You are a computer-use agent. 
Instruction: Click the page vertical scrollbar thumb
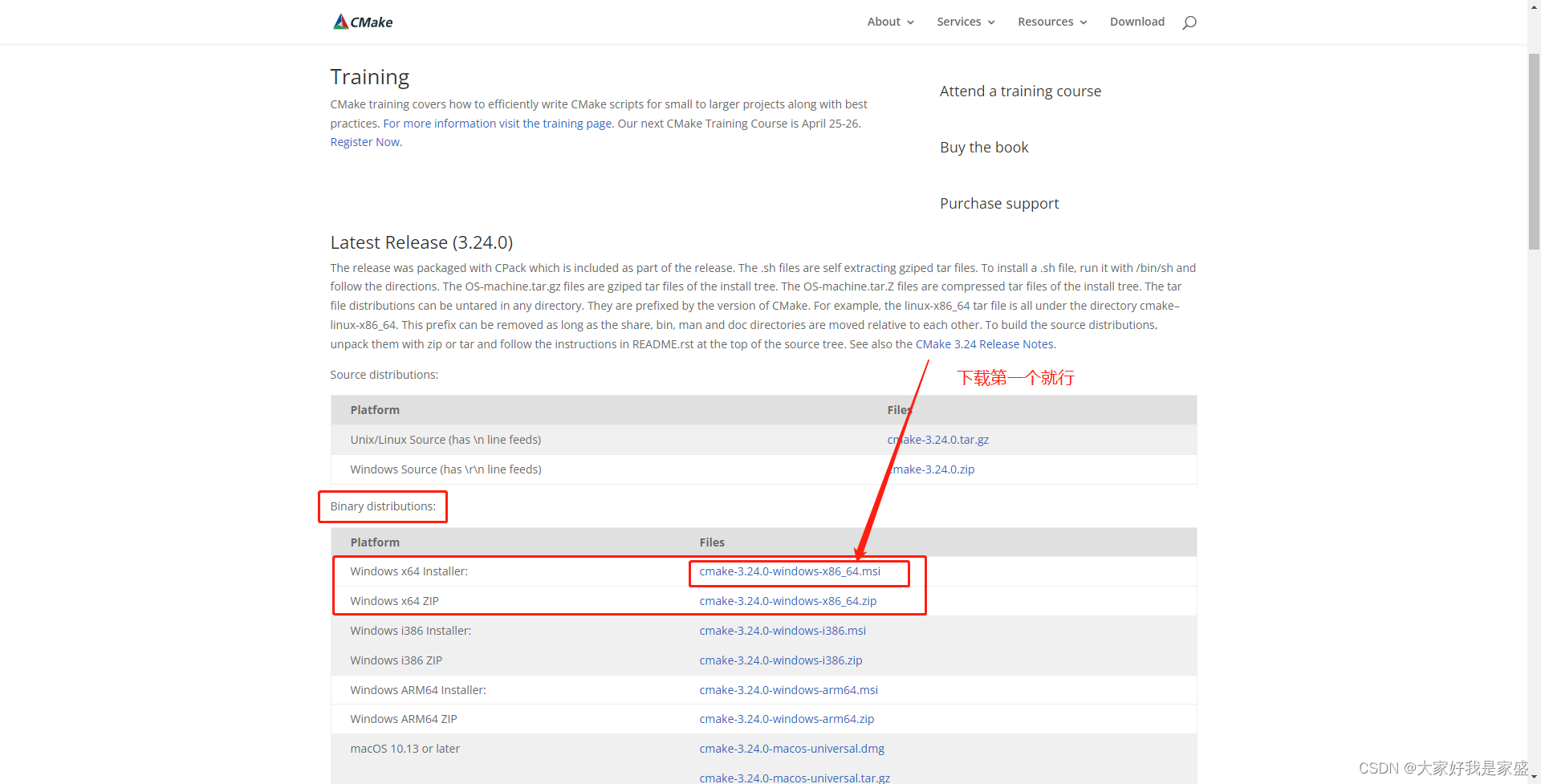coord(1534,151)
